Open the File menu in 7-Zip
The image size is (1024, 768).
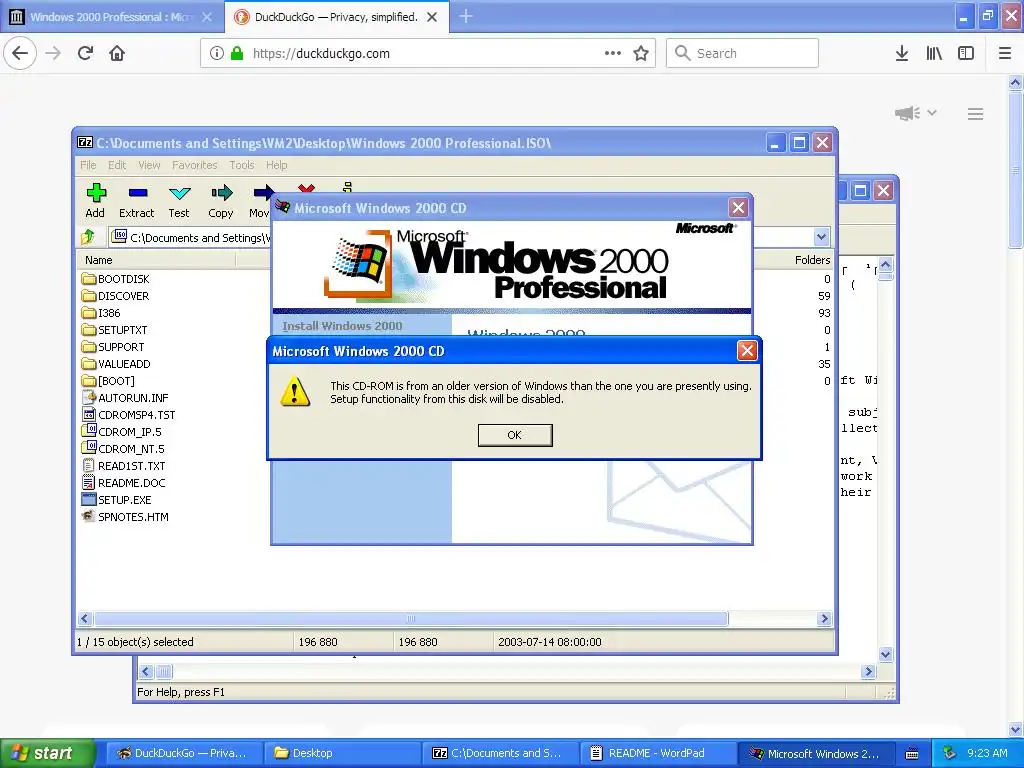pos(88,165)
